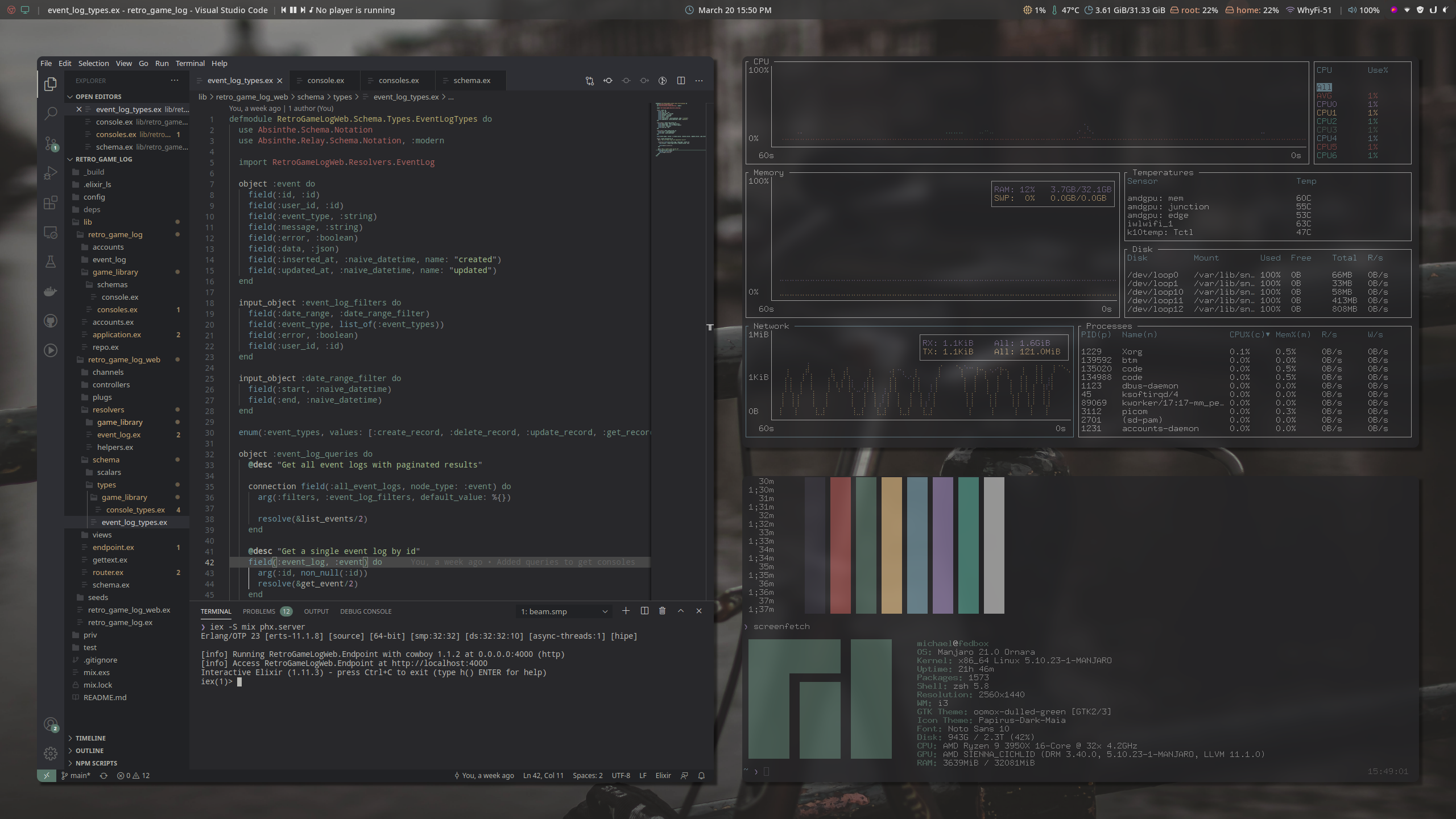Kill the terminal with the trash icon

tap(663, 611)
